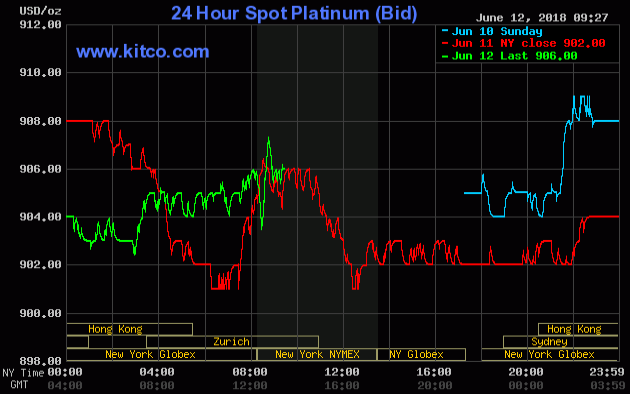Click the 08:00 NY time axis label
630x394 pixels.
pos(250,372)
